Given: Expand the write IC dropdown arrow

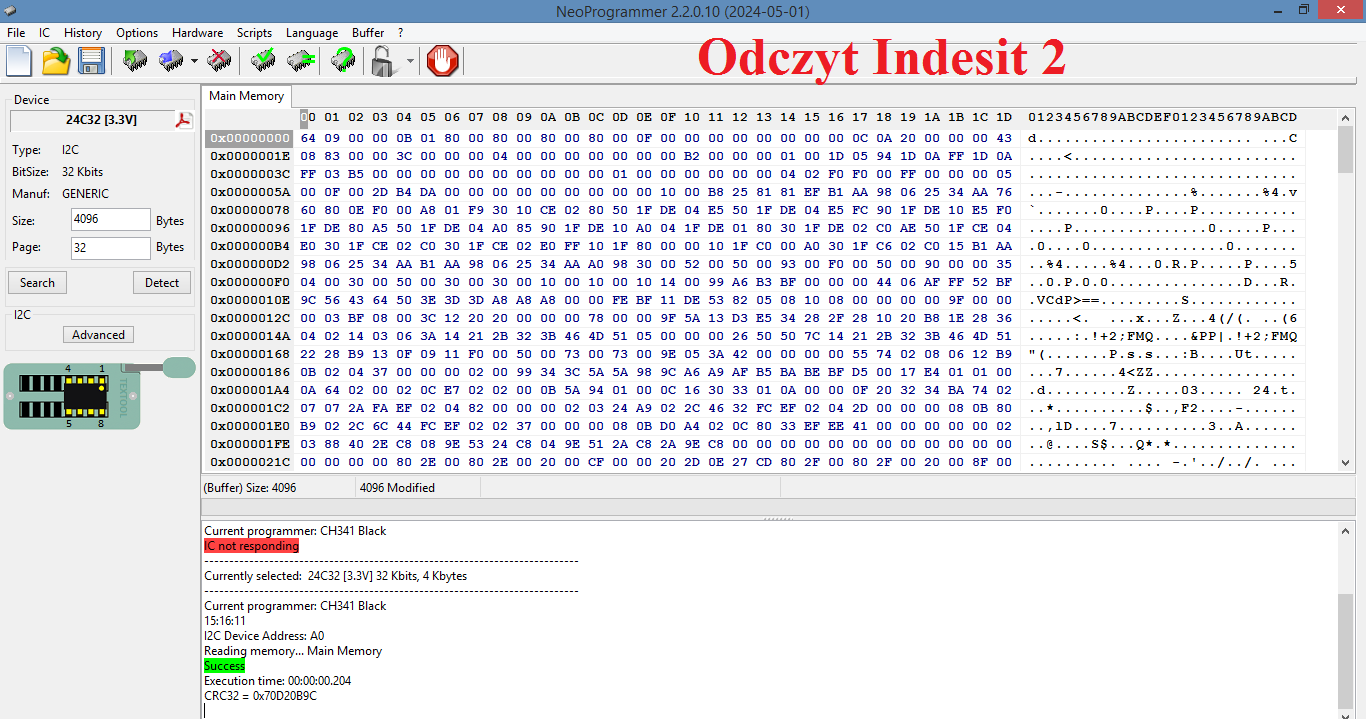Looking at the screenshot, I should point(194,62).
